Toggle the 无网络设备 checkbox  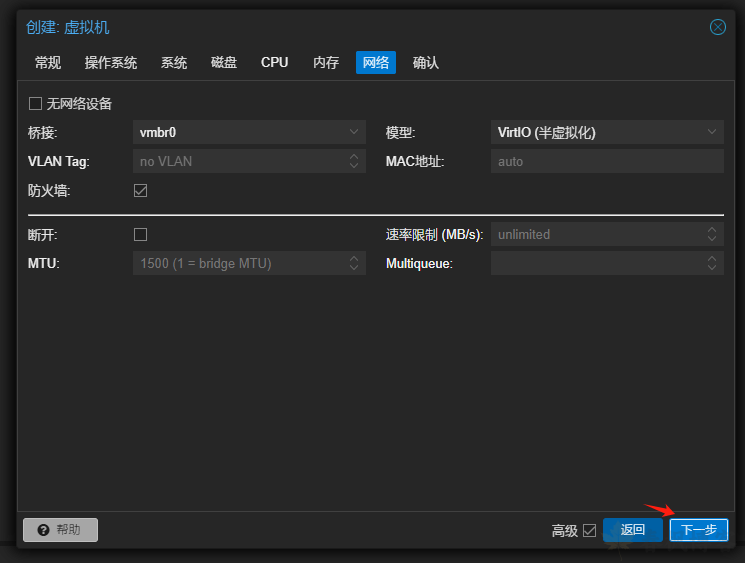click(36, 103)
